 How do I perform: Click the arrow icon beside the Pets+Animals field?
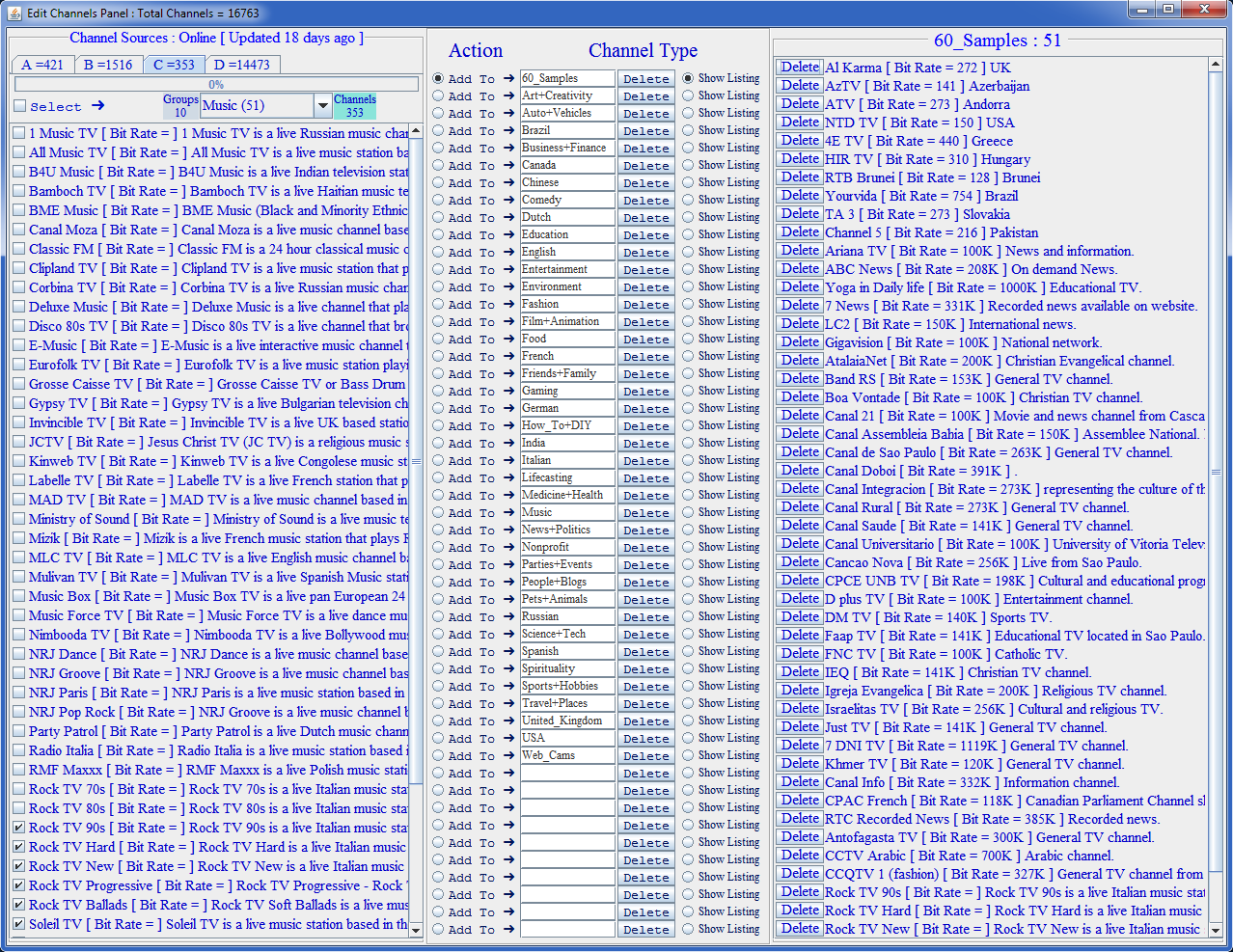point(508,599)
